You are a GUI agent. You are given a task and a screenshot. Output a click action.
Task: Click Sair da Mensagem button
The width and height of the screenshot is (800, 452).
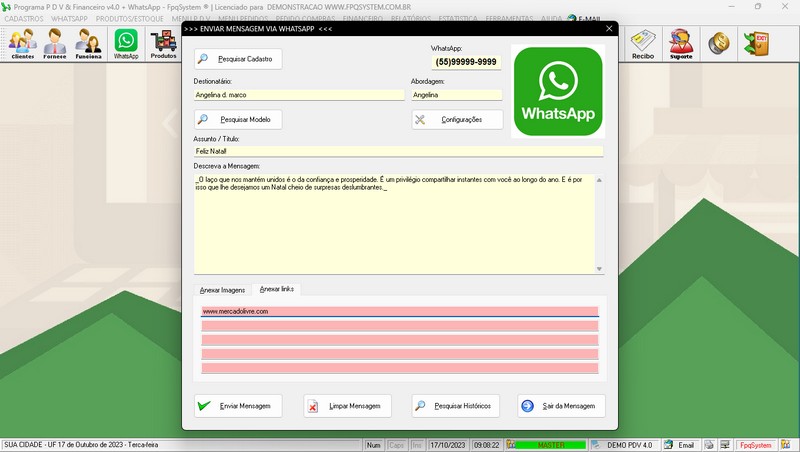point(561,406)
